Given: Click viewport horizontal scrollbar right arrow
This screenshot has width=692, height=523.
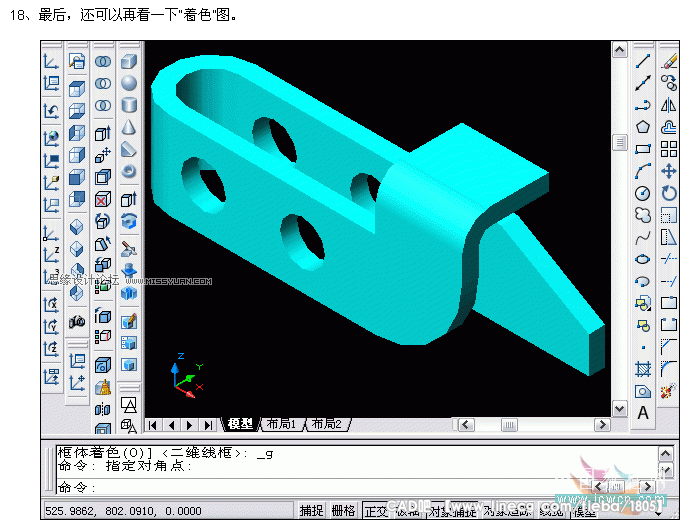Looking at the screenshot, I should pos(602,425).
